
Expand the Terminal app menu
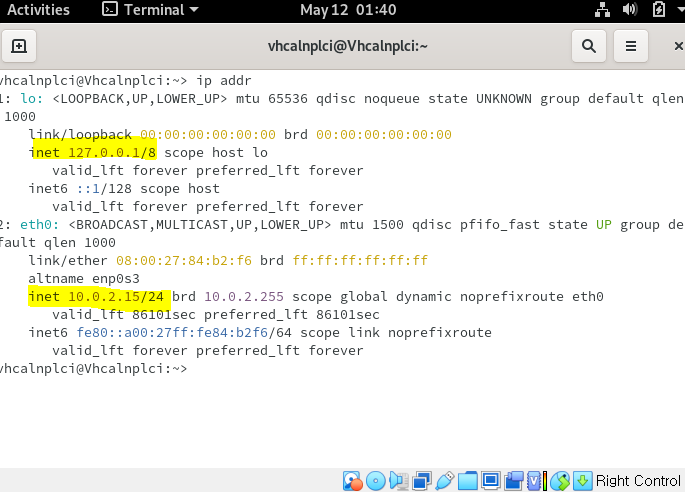click(x=150, y=10)
